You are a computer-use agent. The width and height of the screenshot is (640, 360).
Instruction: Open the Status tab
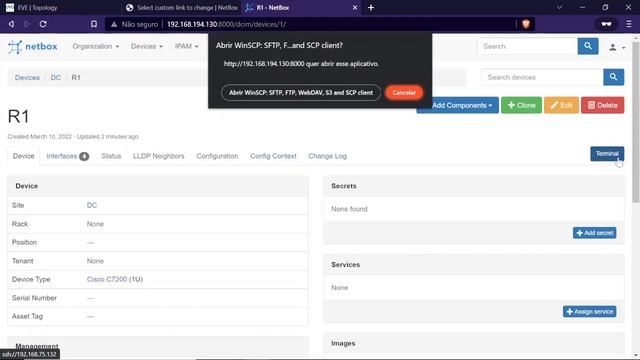pyautogui.click(x=111, y=156)
